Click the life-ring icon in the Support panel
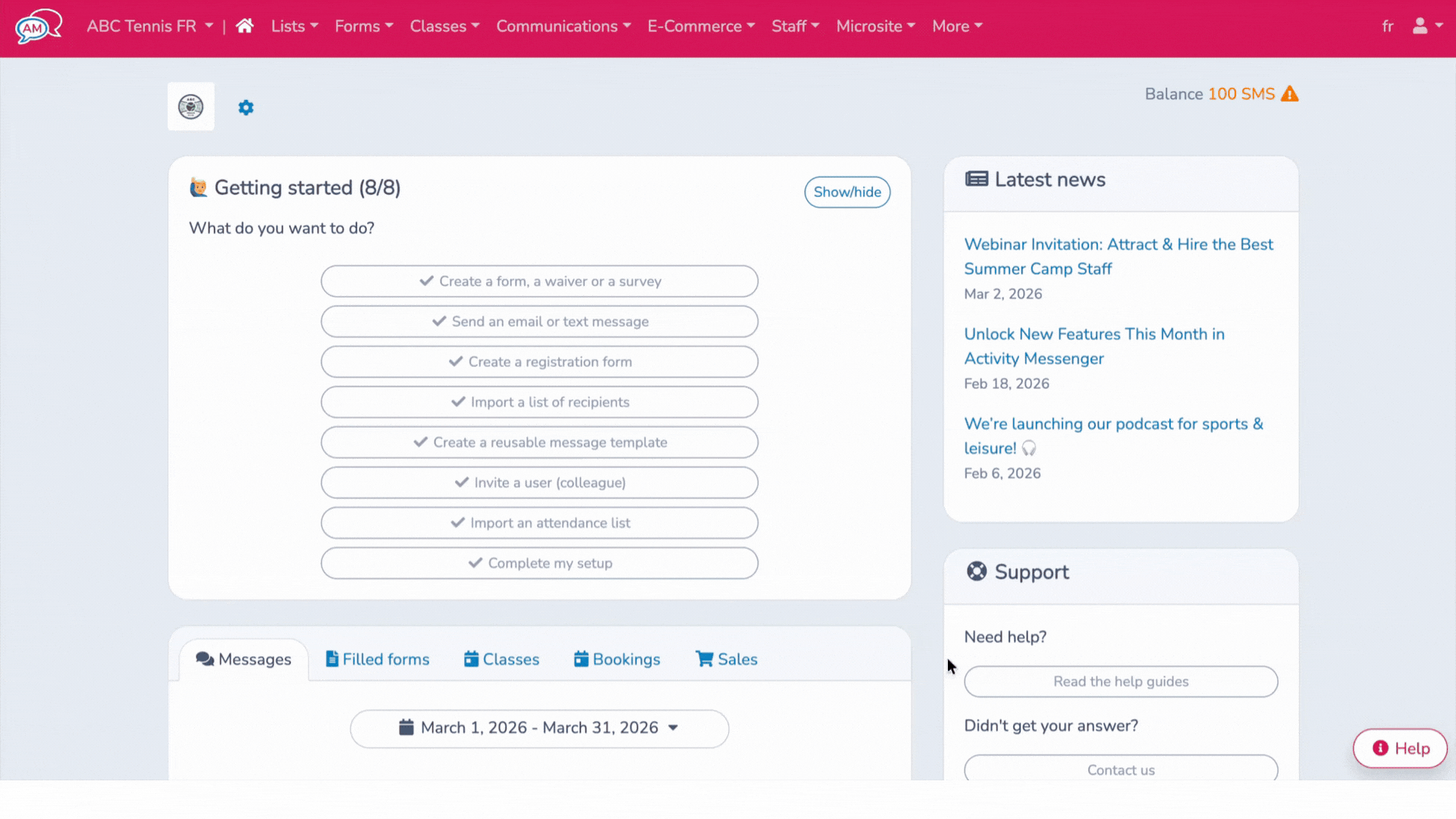The height and width of the screenshot is (819, 1456). pos(976,571)
